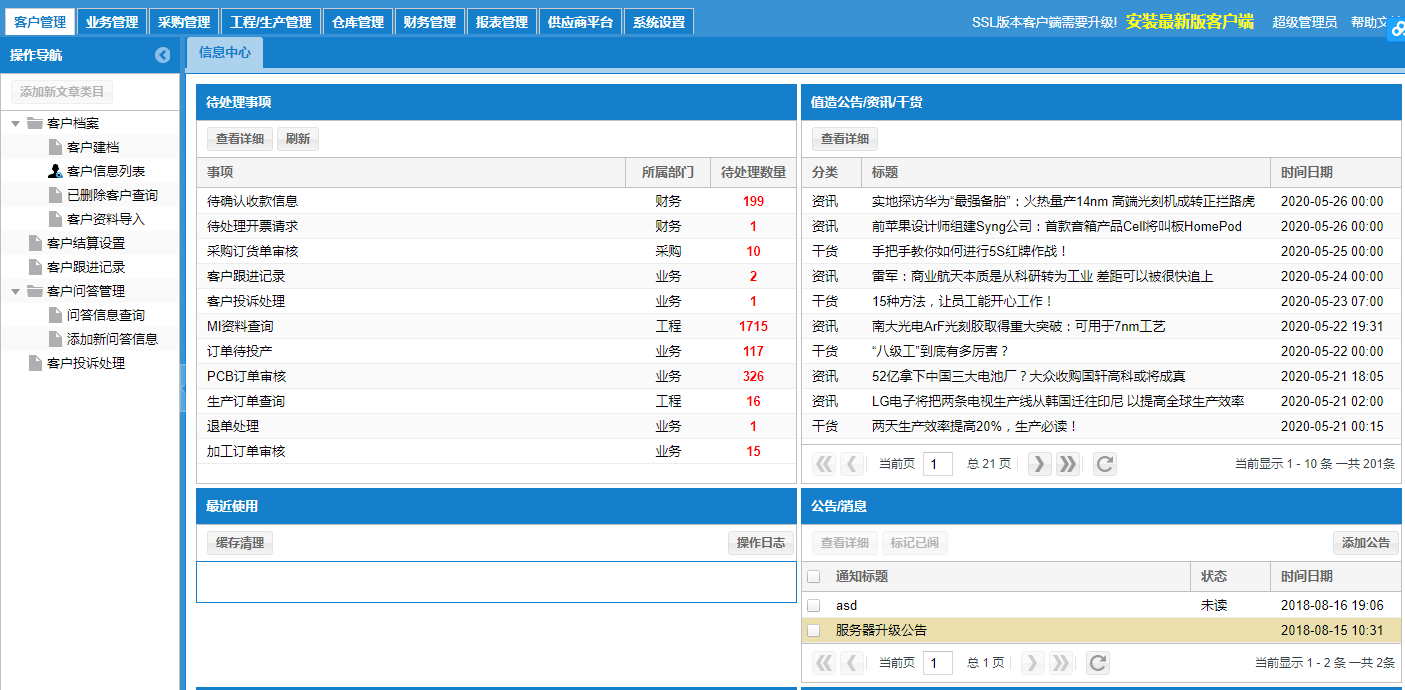Screen dimensions: 1405x690
Task: Go to the next page in 公告/消息 pager
Action: [x=1032, y=662]
